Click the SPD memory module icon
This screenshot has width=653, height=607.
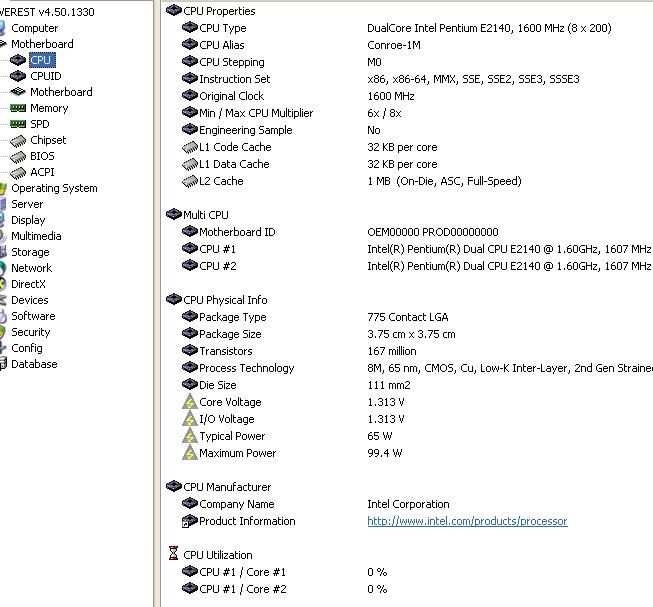pyautogui.click(x=17, y=124)
